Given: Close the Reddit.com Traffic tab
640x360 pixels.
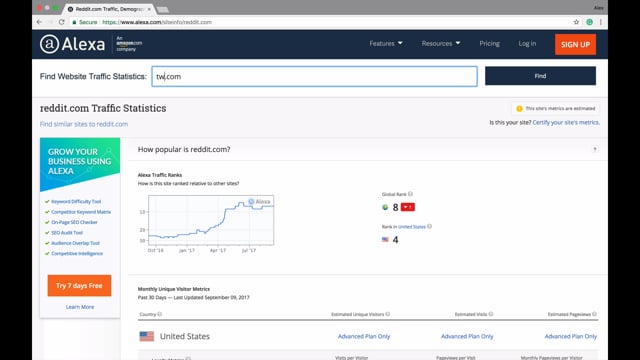Looking at the screenshot, I should click(x=149, y=9).
